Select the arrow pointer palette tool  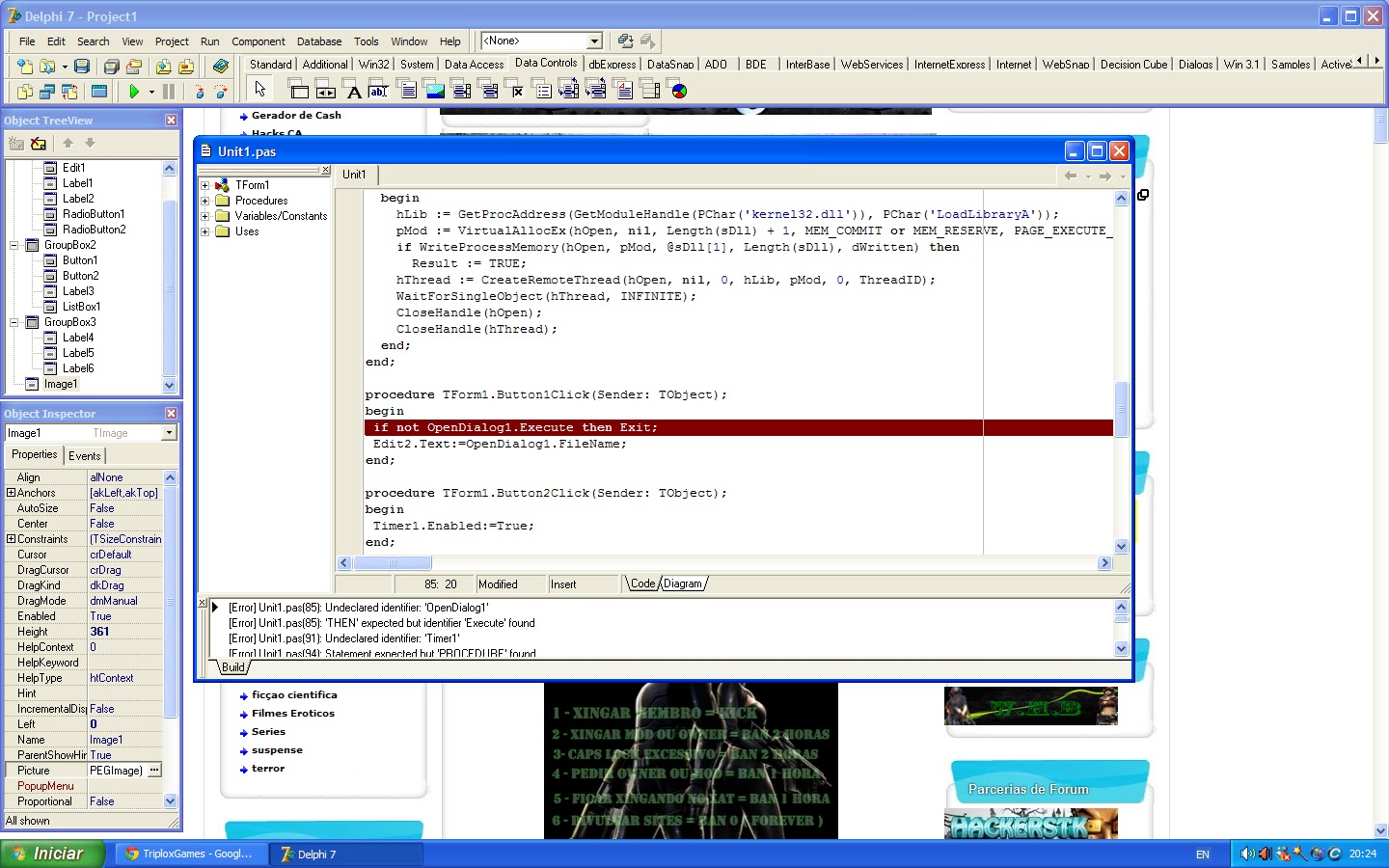(259, 90)
